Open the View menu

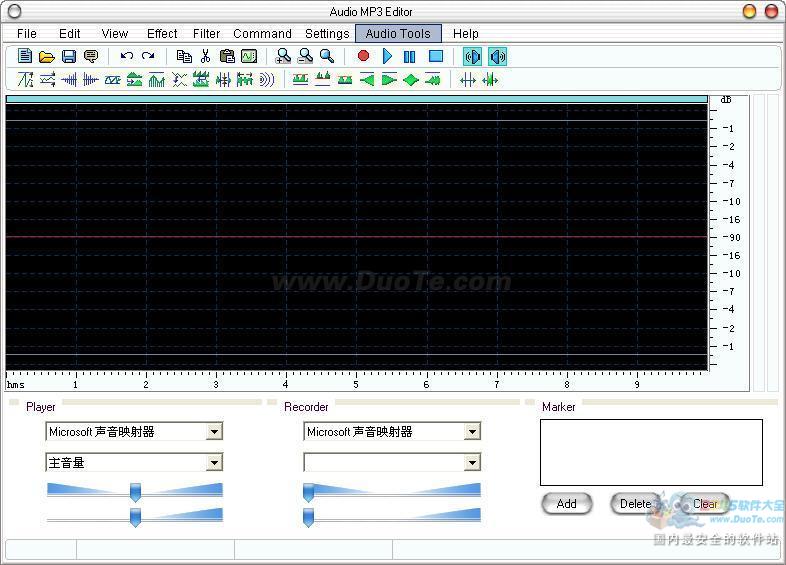[x=114, y=34]
